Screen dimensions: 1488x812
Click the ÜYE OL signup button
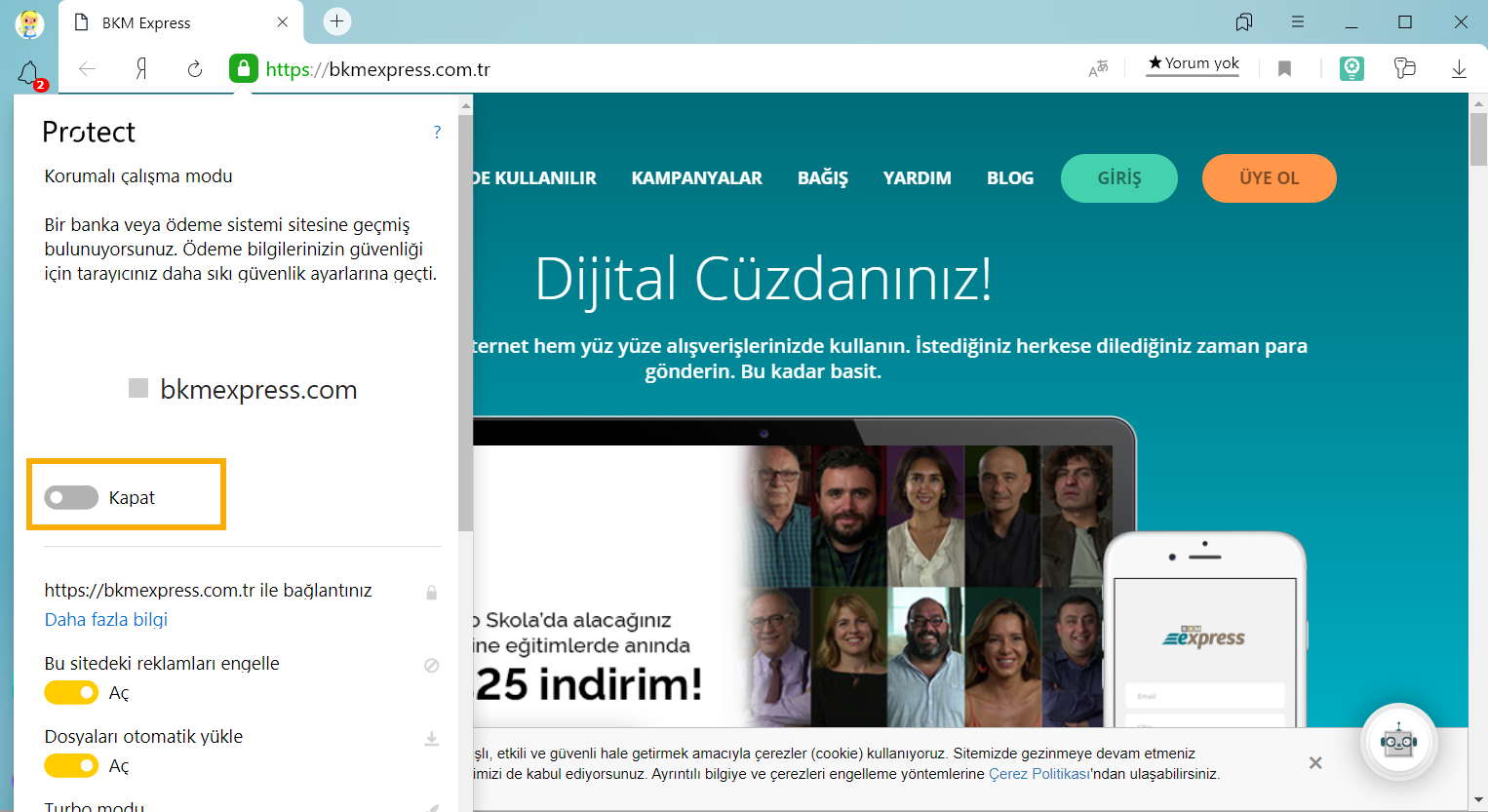pyautogui.click(x=1269, y=178)
